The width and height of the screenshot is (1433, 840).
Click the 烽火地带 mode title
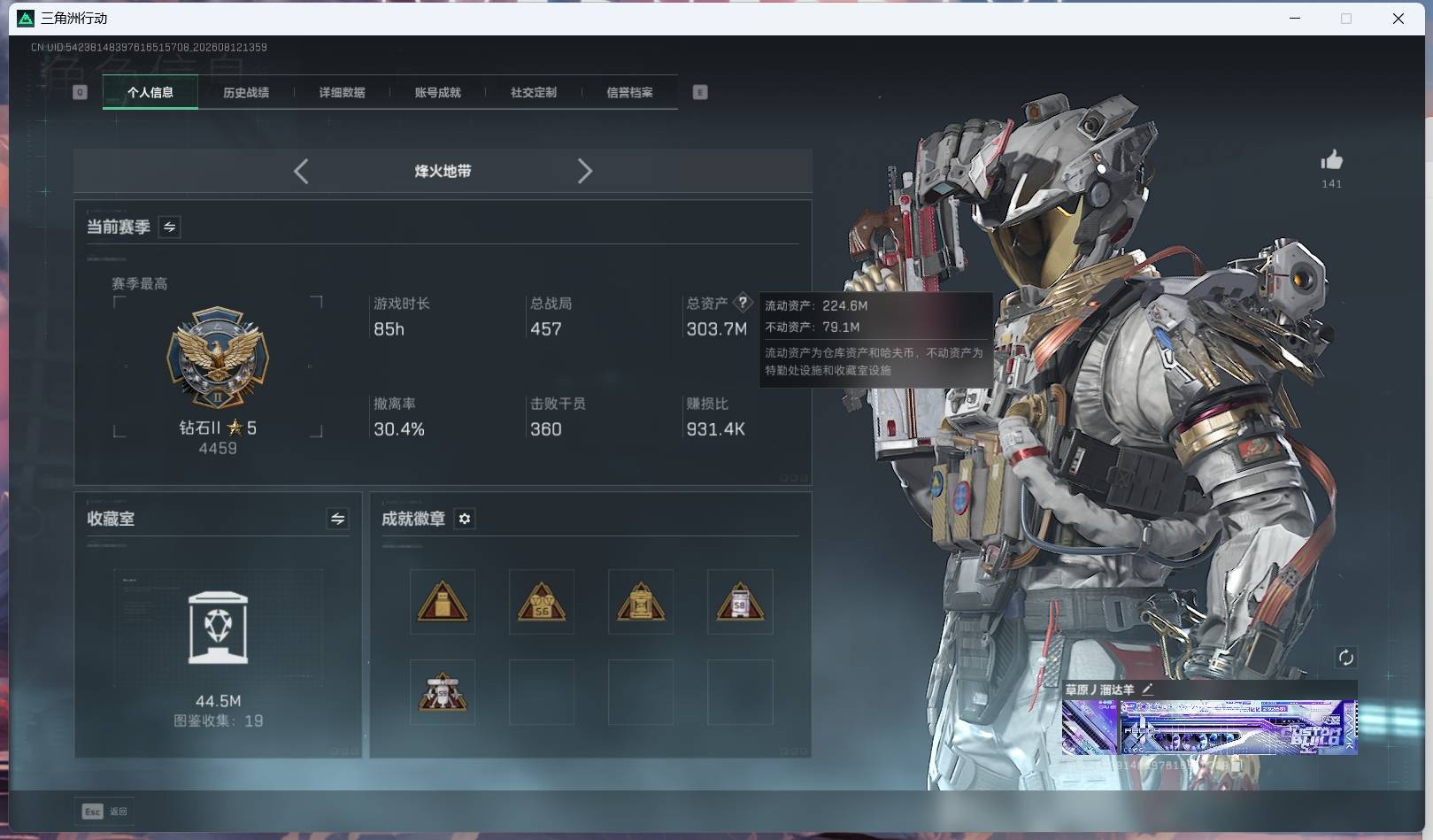[x=443, y=171]
